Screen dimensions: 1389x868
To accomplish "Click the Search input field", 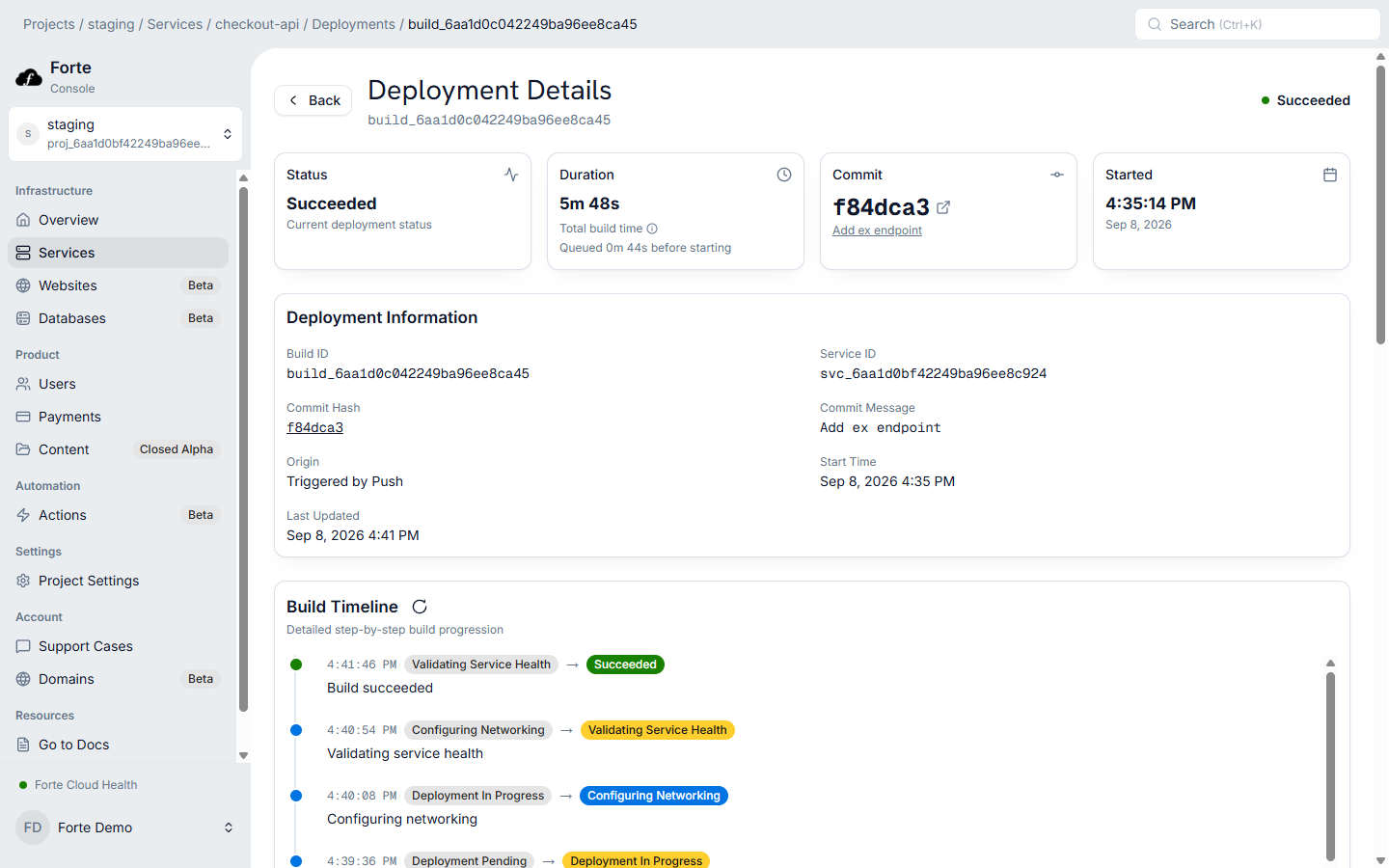I will [1258, 24].
